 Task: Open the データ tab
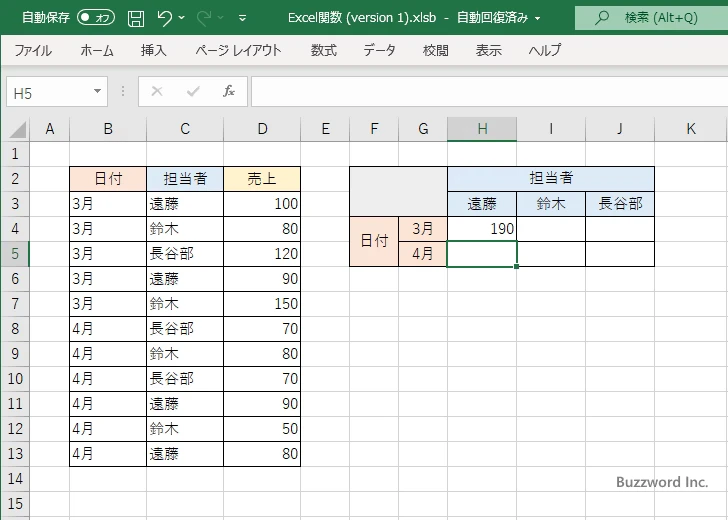point(379,50)
